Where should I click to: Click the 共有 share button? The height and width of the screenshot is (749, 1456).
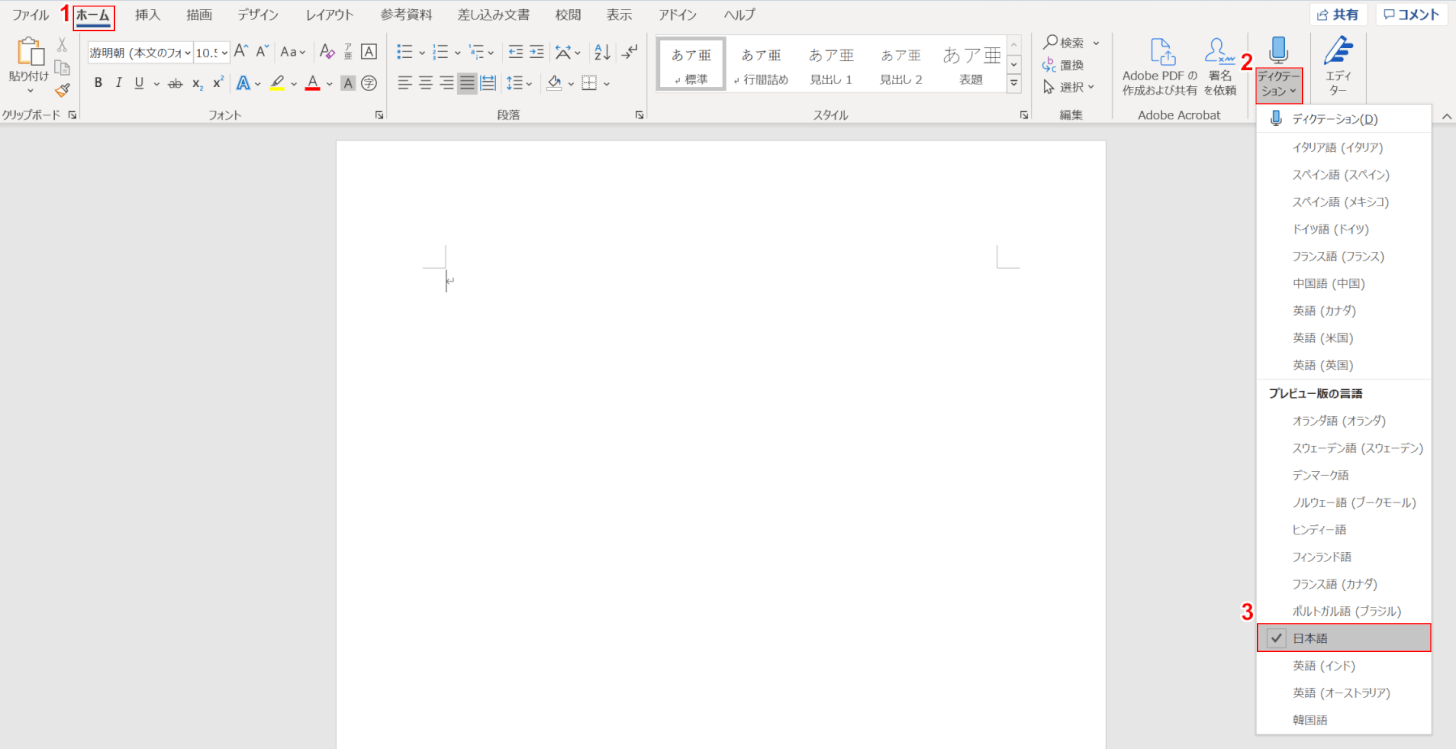coord(1338,15)
